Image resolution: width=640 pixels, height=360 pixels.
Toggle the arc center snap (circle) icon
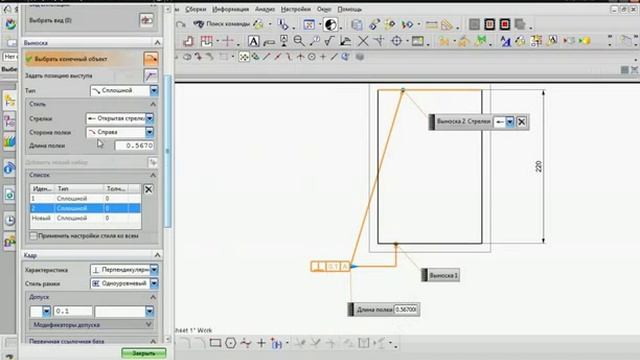[x=311, y=57]
